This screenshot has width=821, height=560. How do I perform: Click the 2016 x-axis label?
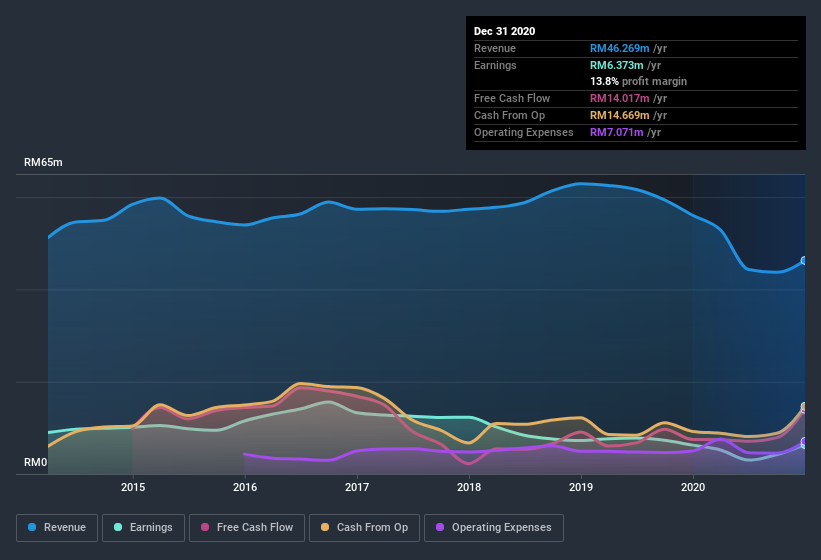[245, 487]
